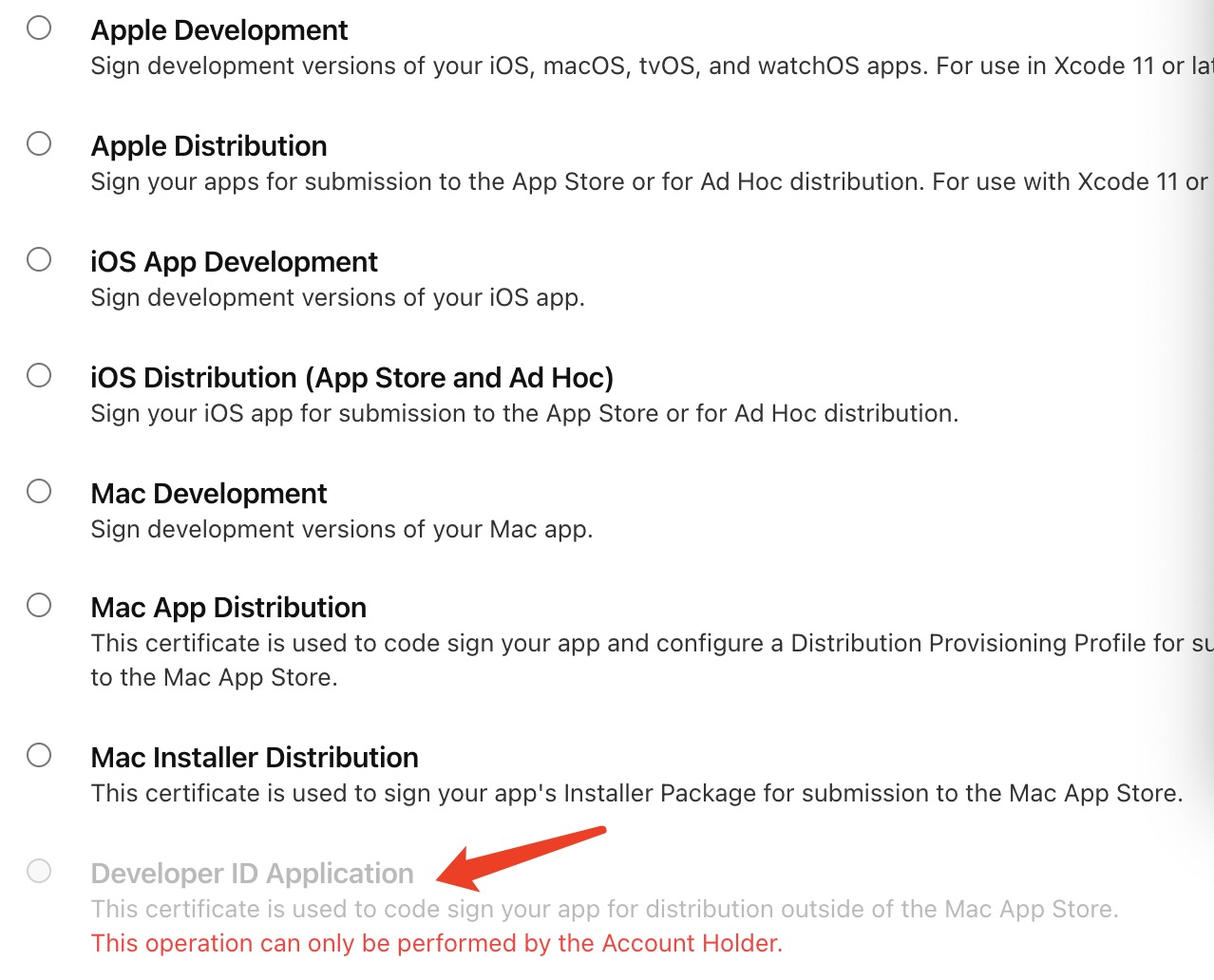Select the Apple Distribution radio button
1214x980 pixels.
[x=39, y=143]
